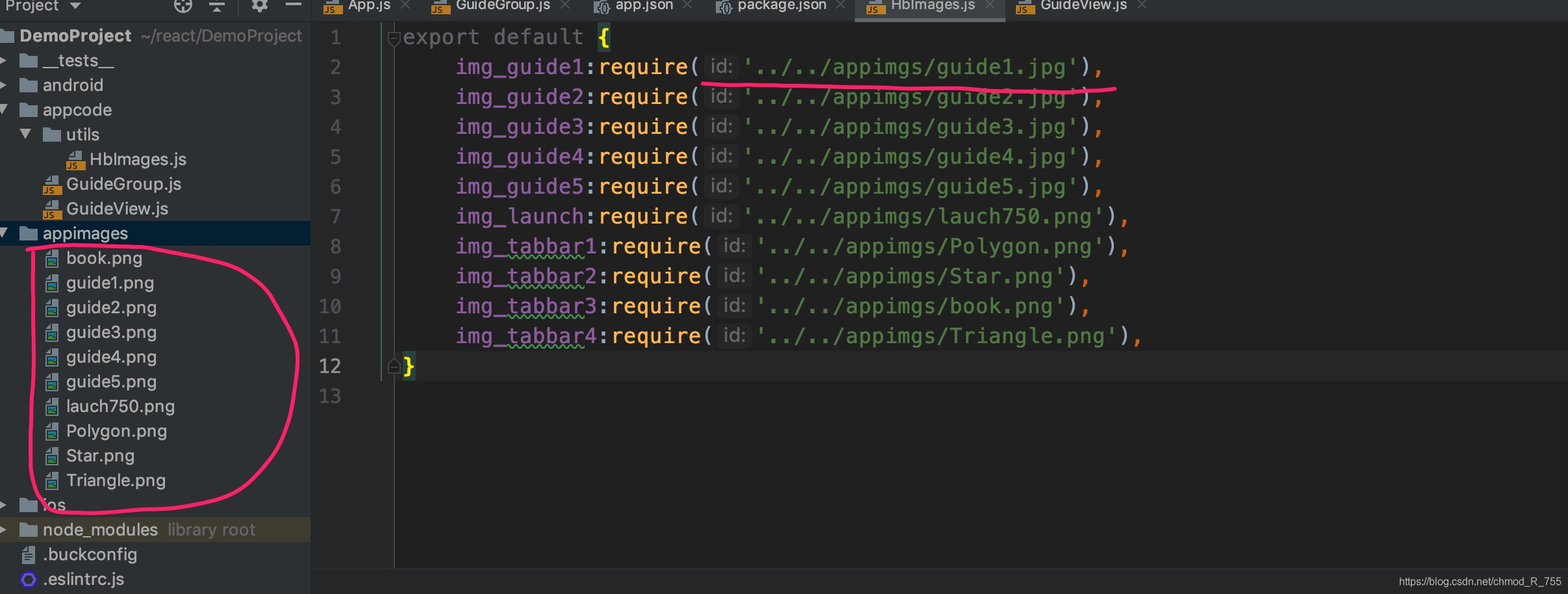Expand the node_modules folder arrow

click(3, 530)
